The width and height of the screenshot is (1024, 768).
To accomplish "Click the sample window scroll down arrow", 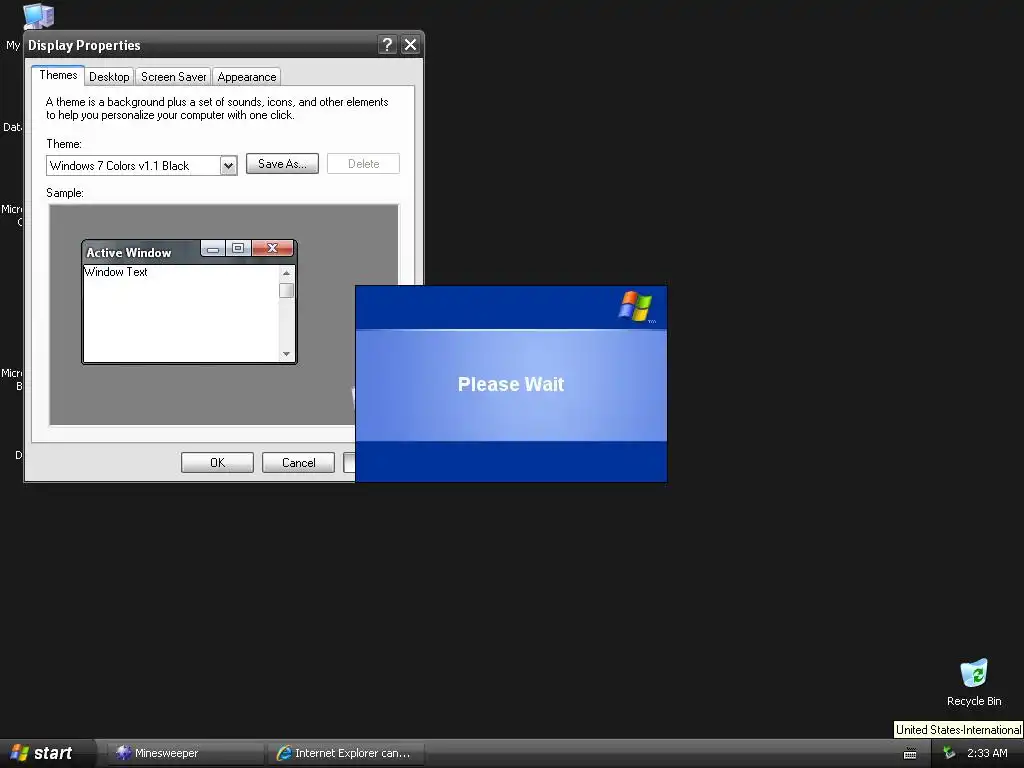I will pos(286,354).
